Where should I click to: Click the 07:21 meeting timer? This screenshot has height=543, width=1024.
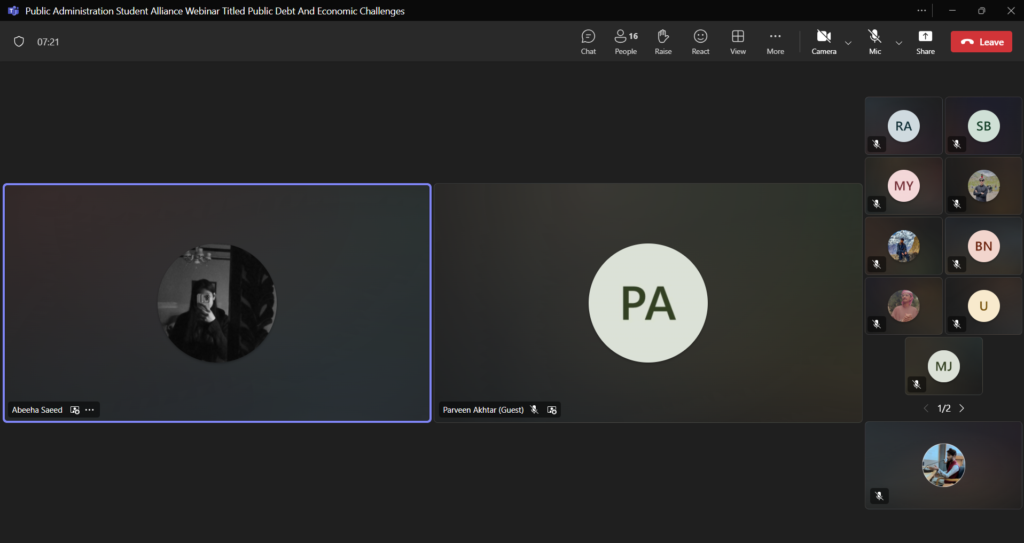pyautogui.click(x=48, y=42)
